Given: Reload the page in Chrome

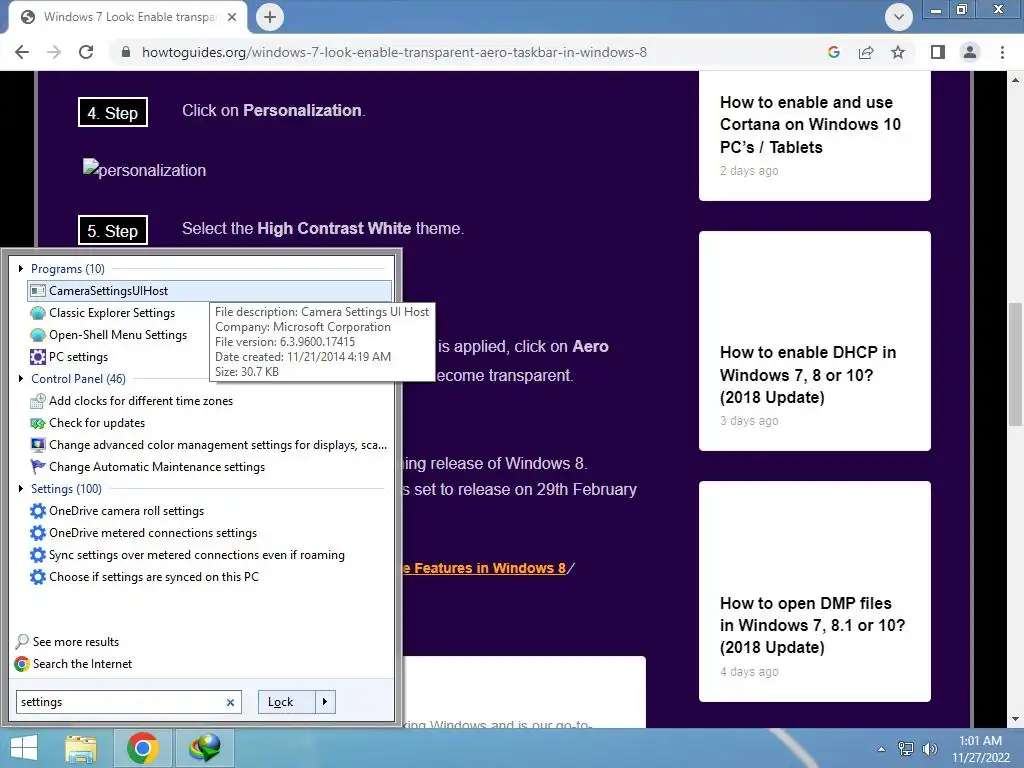Looking at the screenshot, I should [86, 52].
